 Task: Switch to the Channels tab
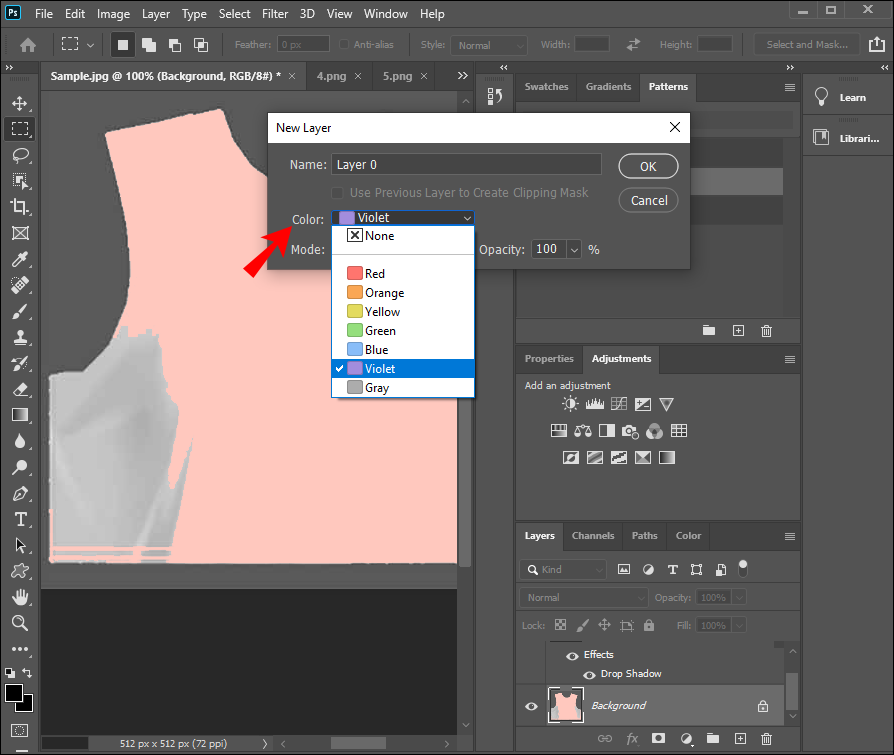coord(593,536)
